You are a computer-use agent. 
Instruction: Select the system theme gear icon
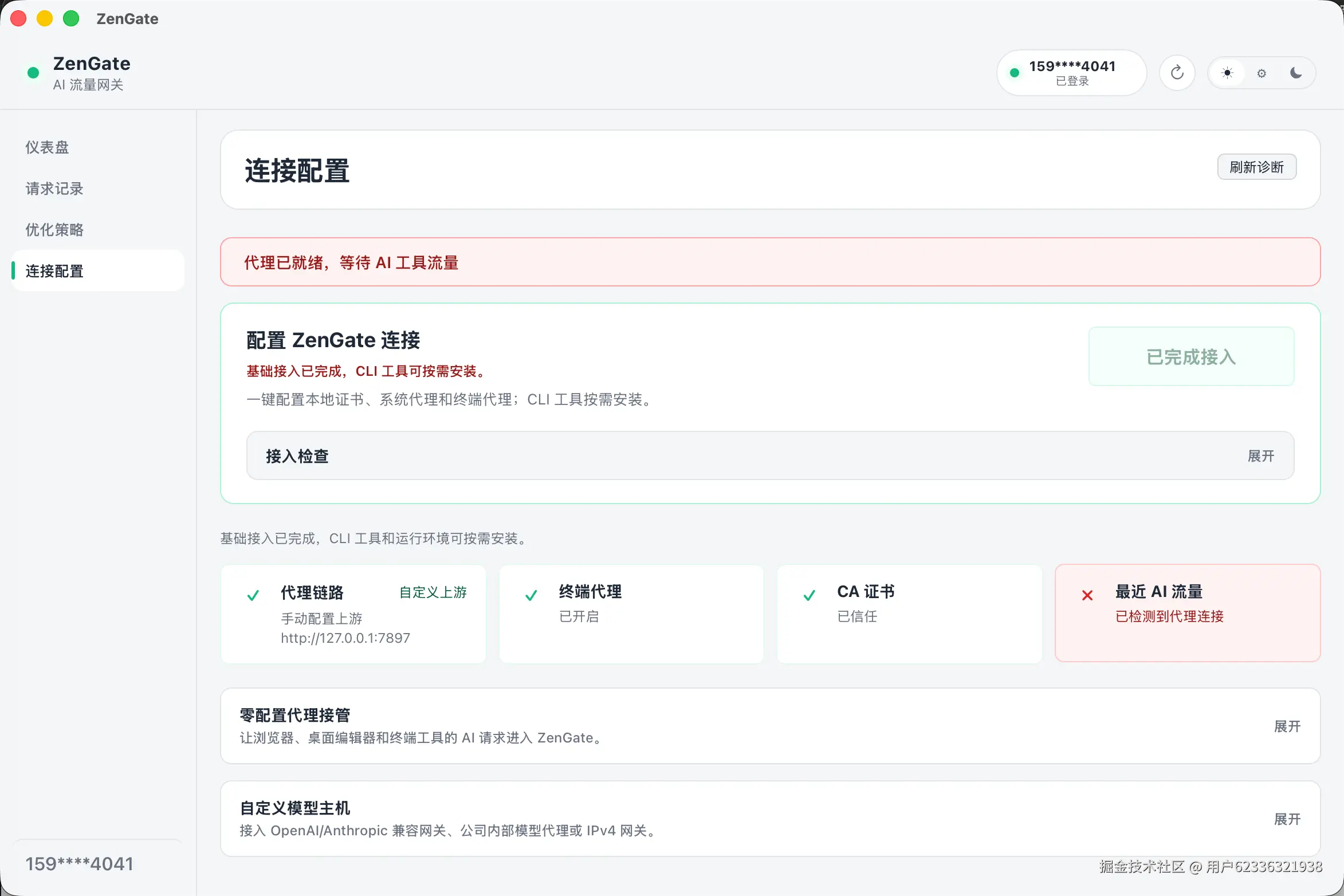pyautogui.click(x=1262, y=73)
